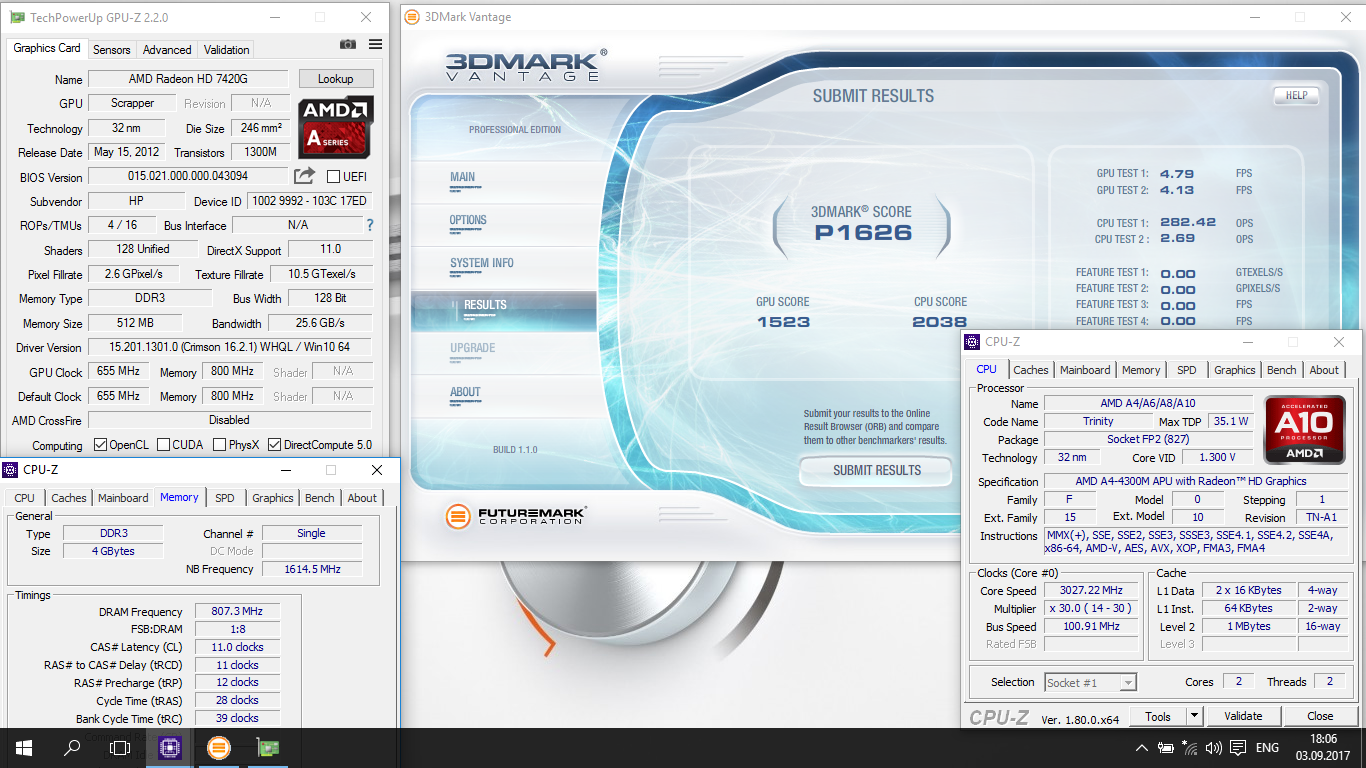The width and height of the screenshot is (1366, 768).
Task: Click the BIOS export share icon
Action: [x=304, y=176]
